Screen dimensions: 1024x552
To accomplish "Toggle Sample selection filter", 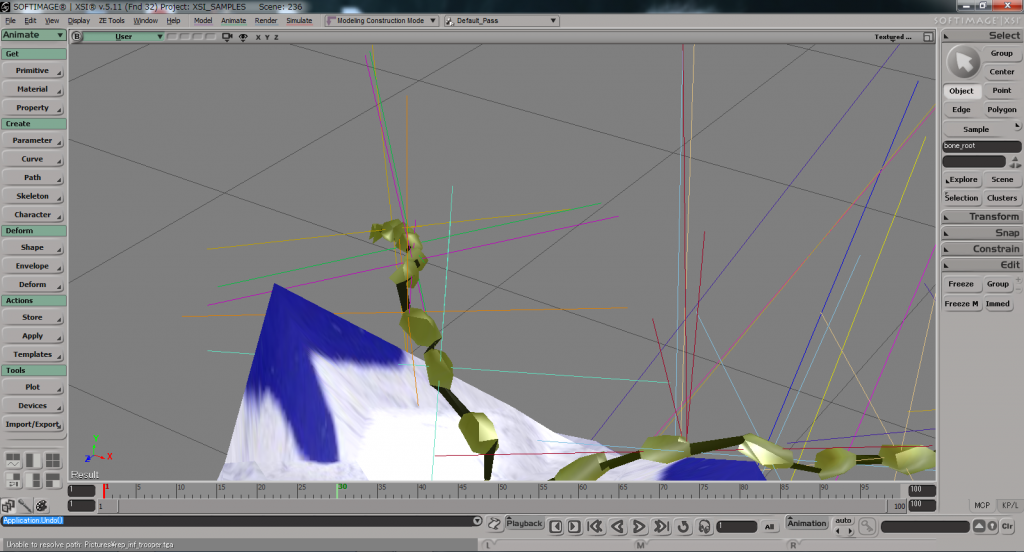I will click(976, 129).
